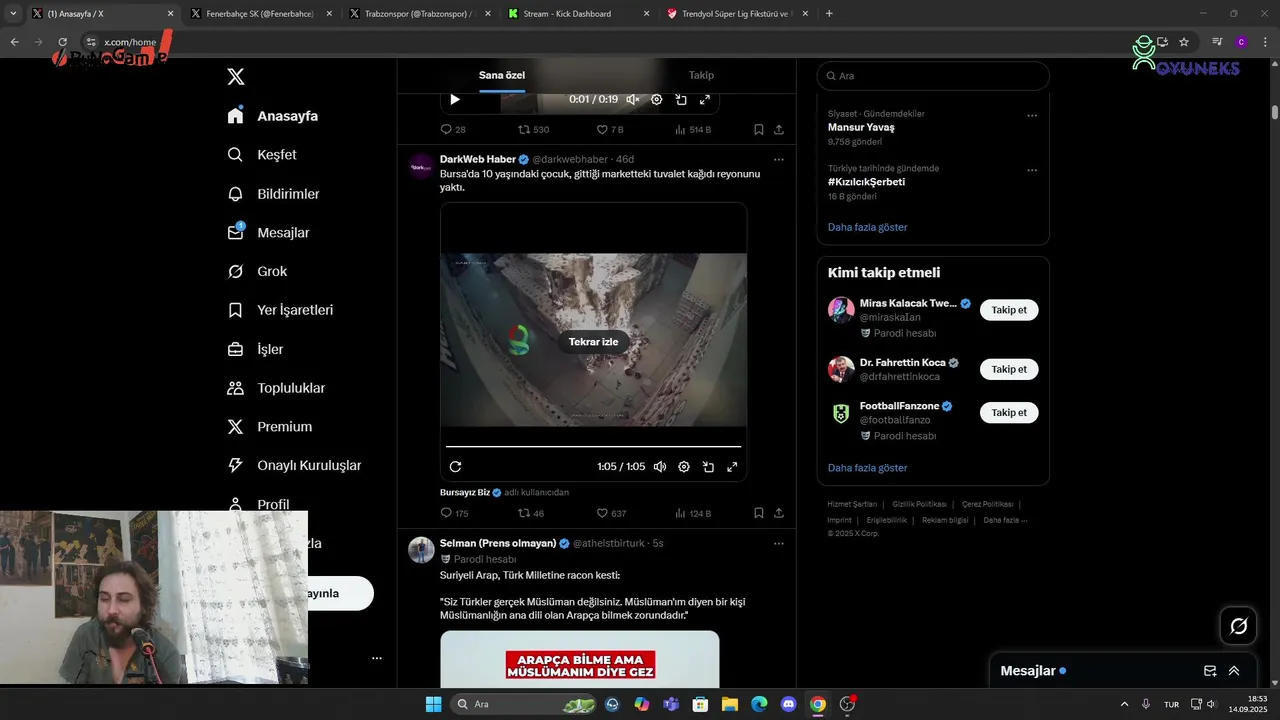Open Mansur Yavaş trend options
1280x720 pixels.
pos(1032,115)
